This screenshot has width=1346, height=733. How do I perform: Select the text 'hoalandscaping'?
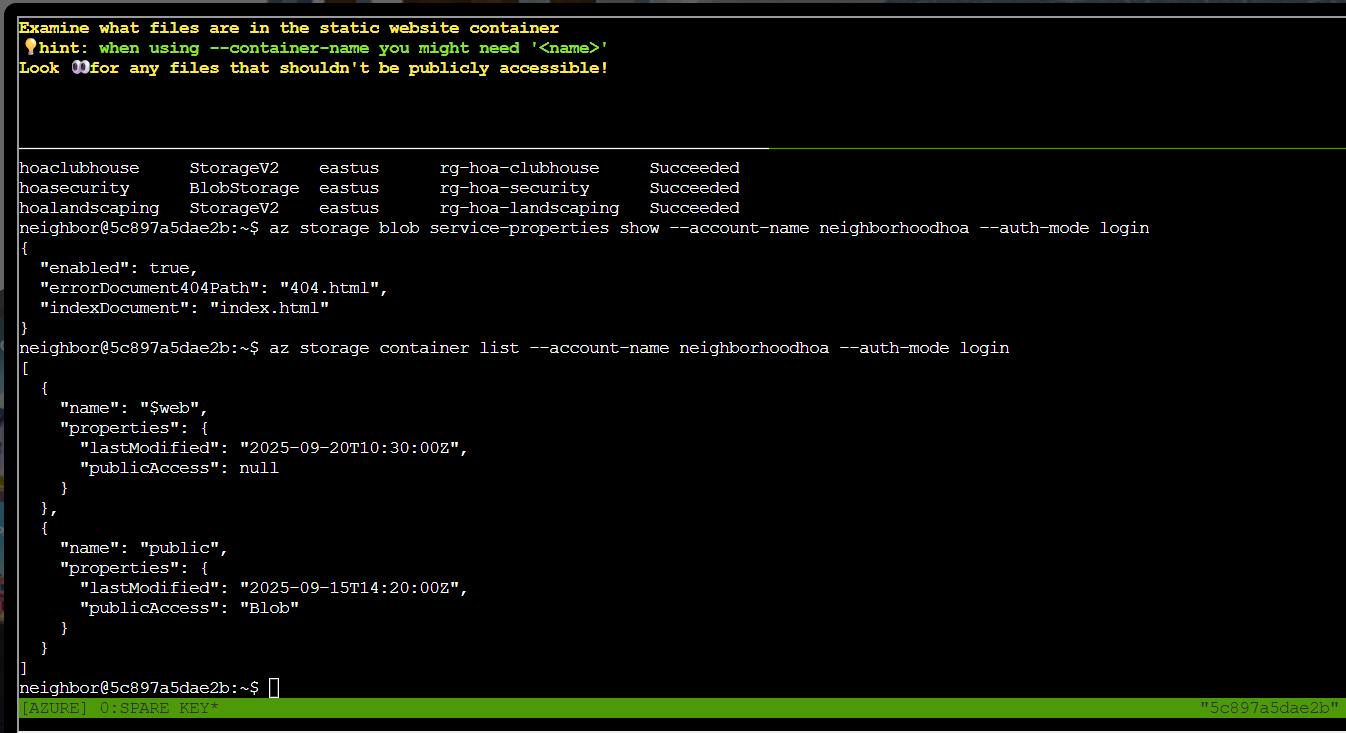(x=89, y=208)
